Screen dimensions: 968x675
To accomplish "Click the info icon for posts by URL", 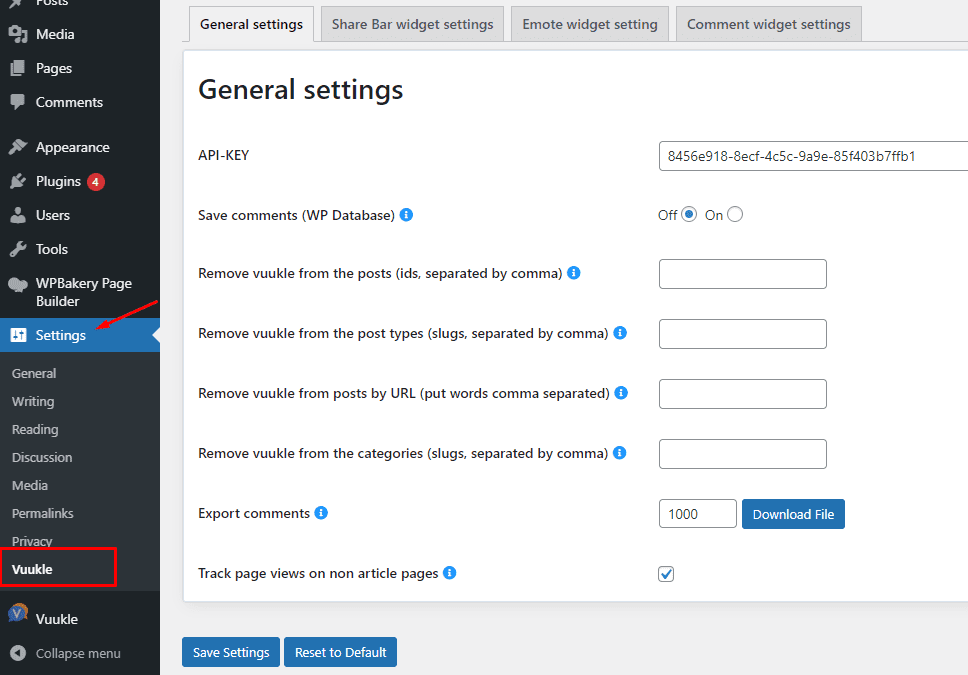I will pos(622,392).
